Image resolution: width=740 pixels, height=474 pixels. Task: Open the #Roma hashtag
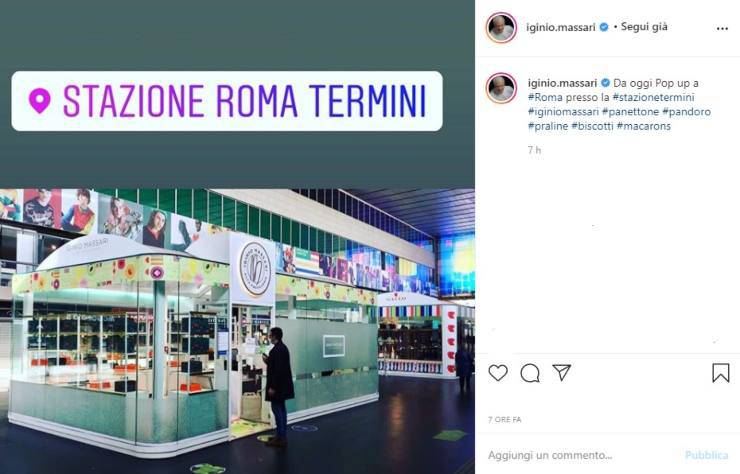click(x=545, y=97)
